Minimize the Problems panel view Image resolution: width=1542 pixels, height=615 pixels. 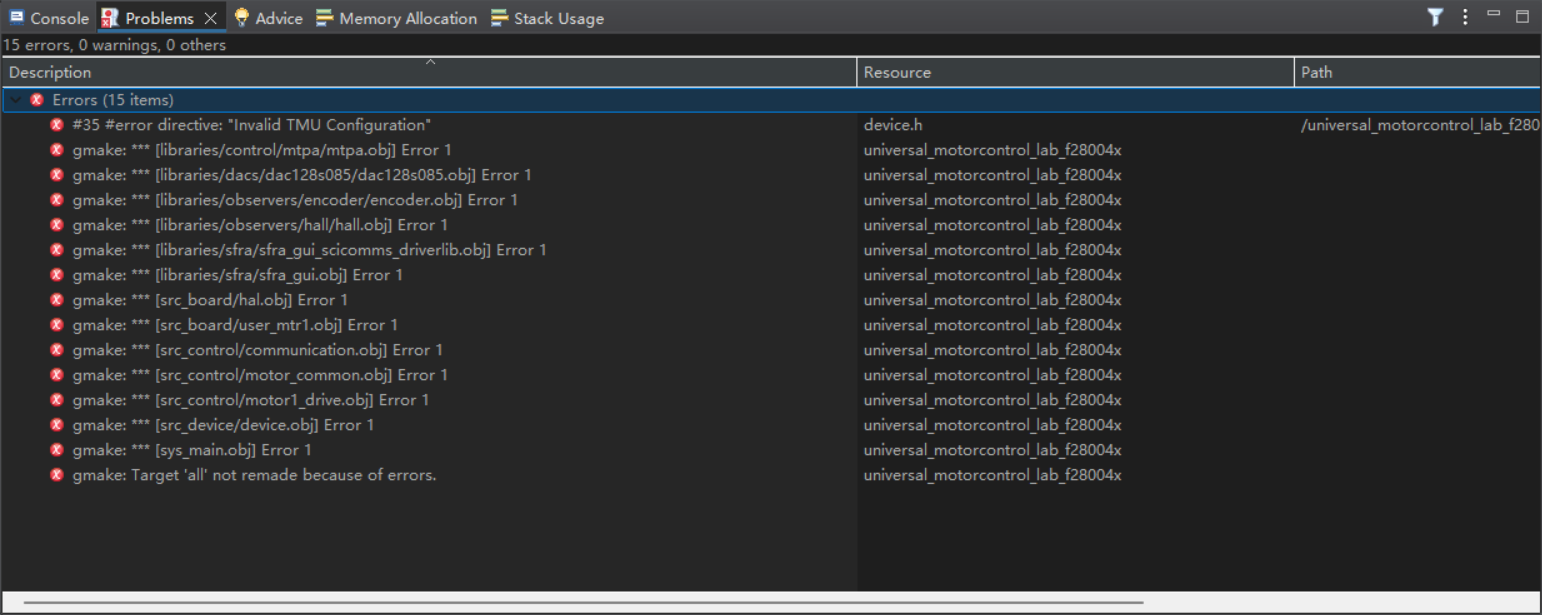coord(1494,15)
